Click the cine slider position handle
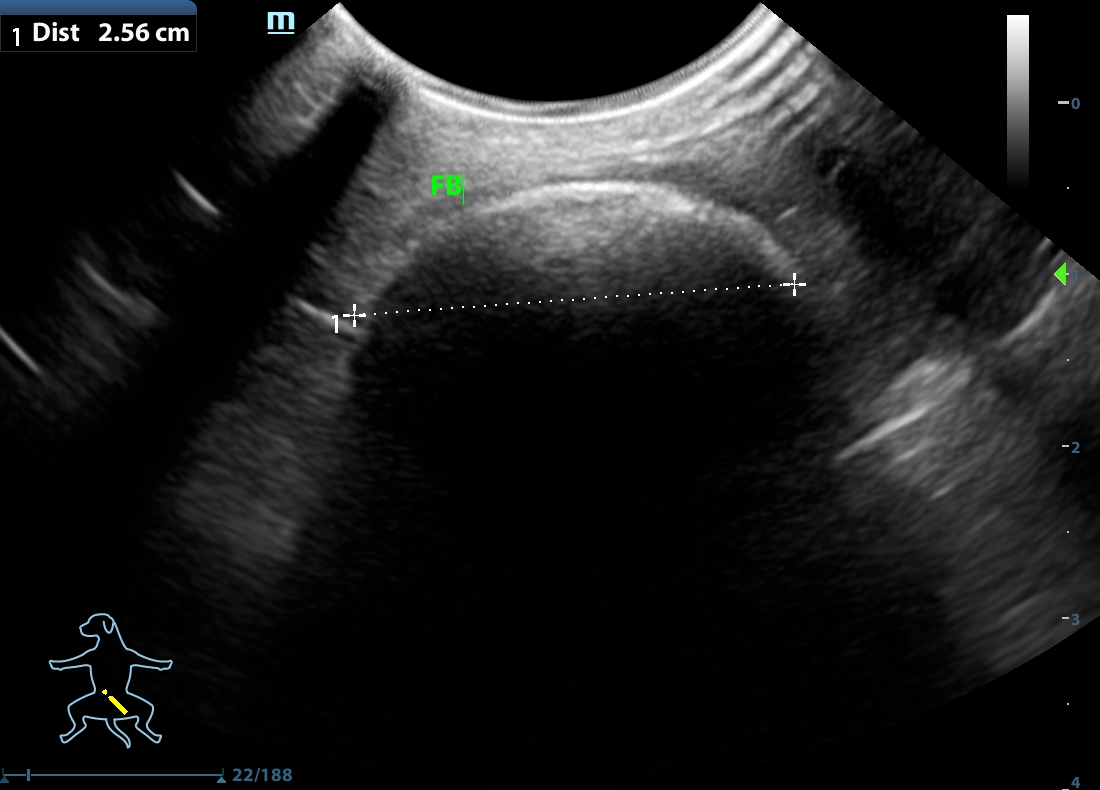The height and width of the screenshot is (790, 1100). [x=29, y=775]
